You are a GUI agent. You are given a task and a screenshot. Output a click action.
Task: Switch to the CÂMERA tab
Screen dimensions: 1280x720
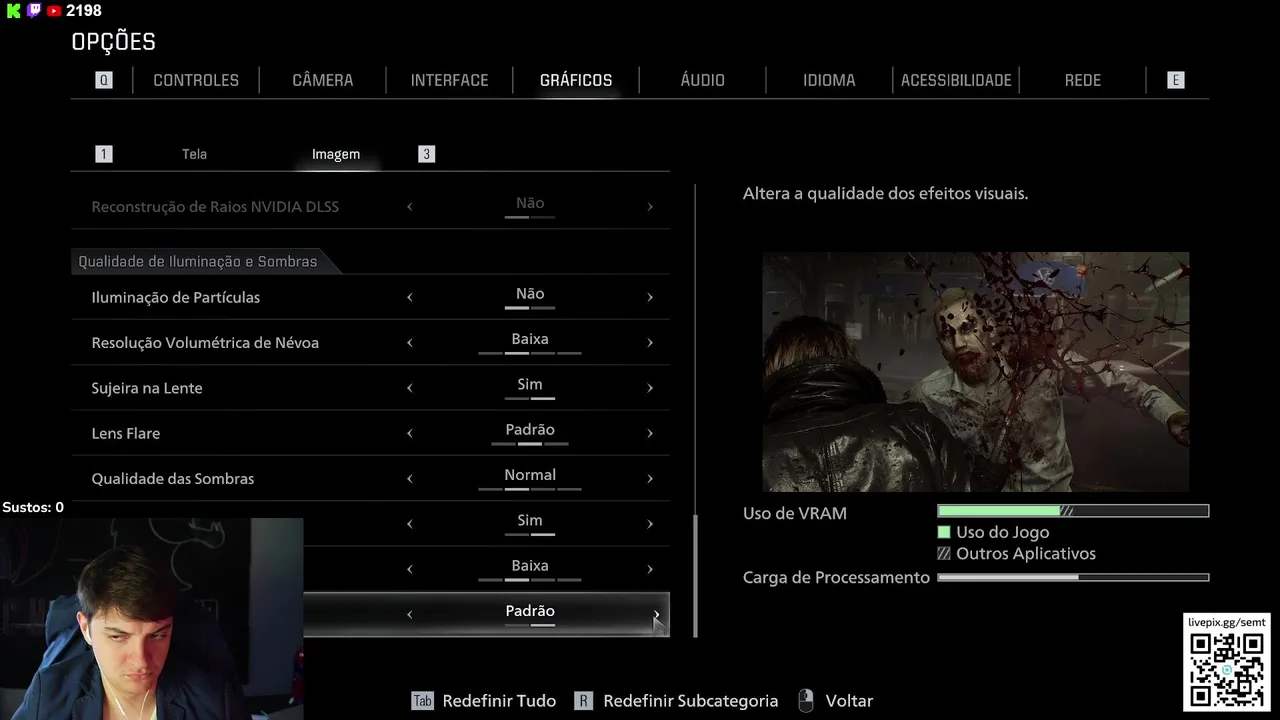pyautogui.click(x=322, y=80)
